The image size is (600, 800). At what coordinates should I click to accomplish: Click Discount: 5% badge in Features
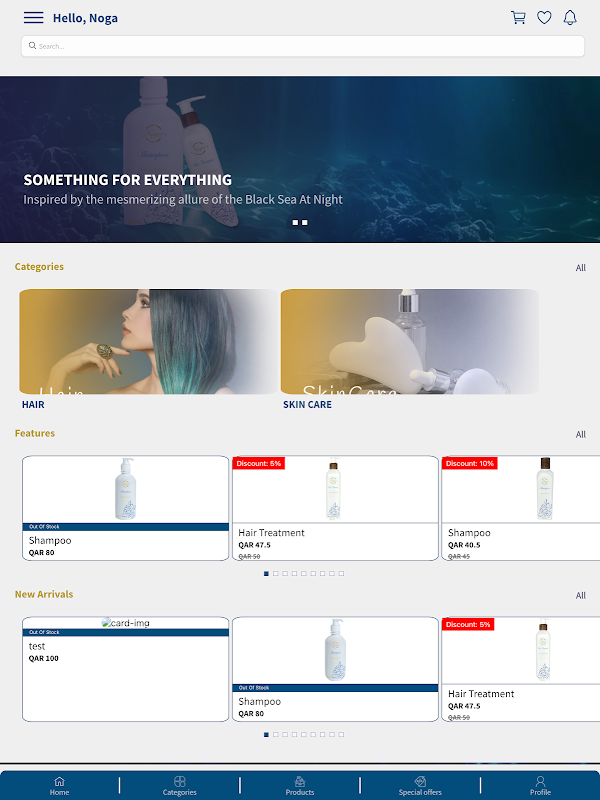coord(259,463)
